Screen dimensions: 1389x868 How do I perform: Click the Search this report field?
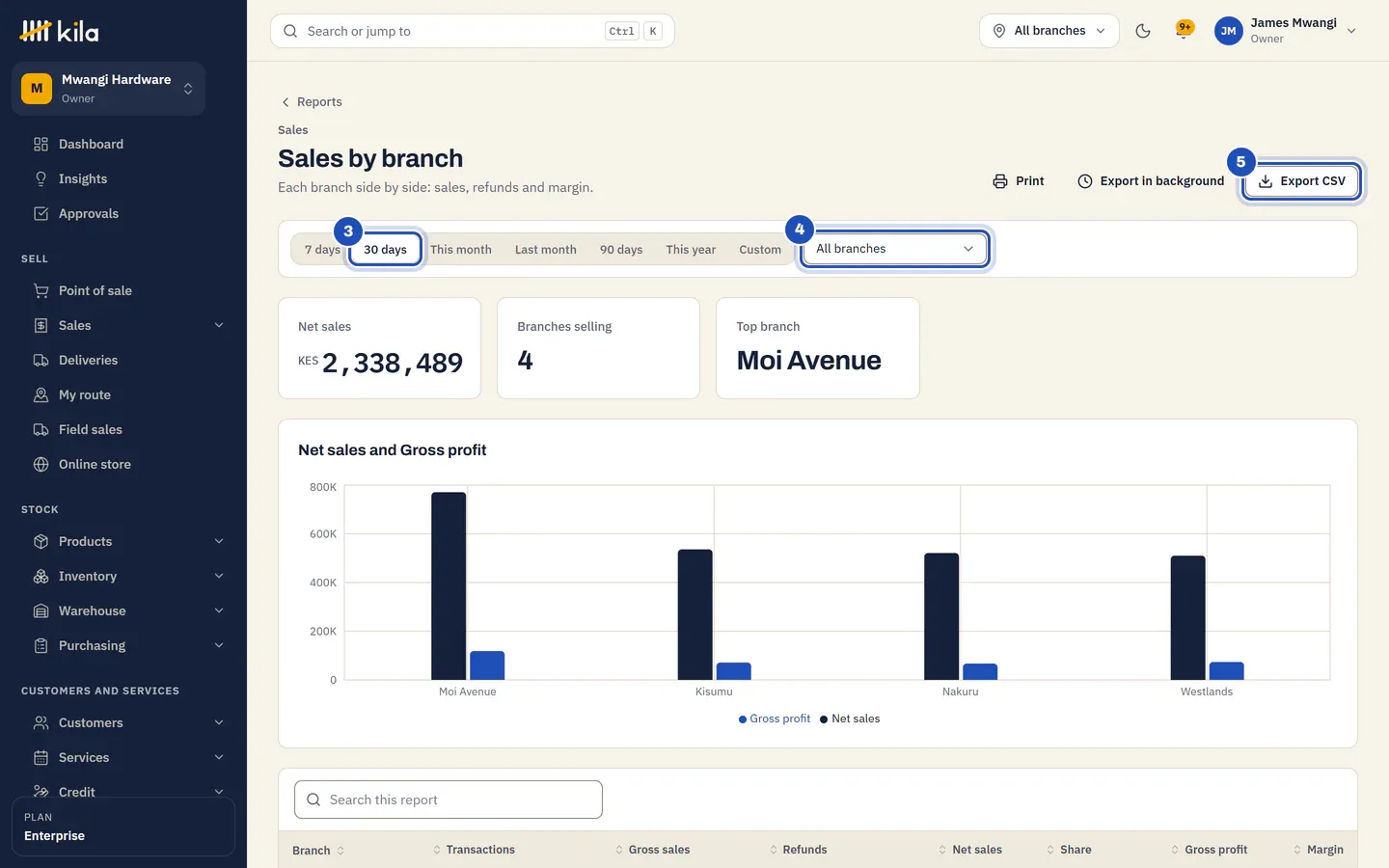pos(449,800)
